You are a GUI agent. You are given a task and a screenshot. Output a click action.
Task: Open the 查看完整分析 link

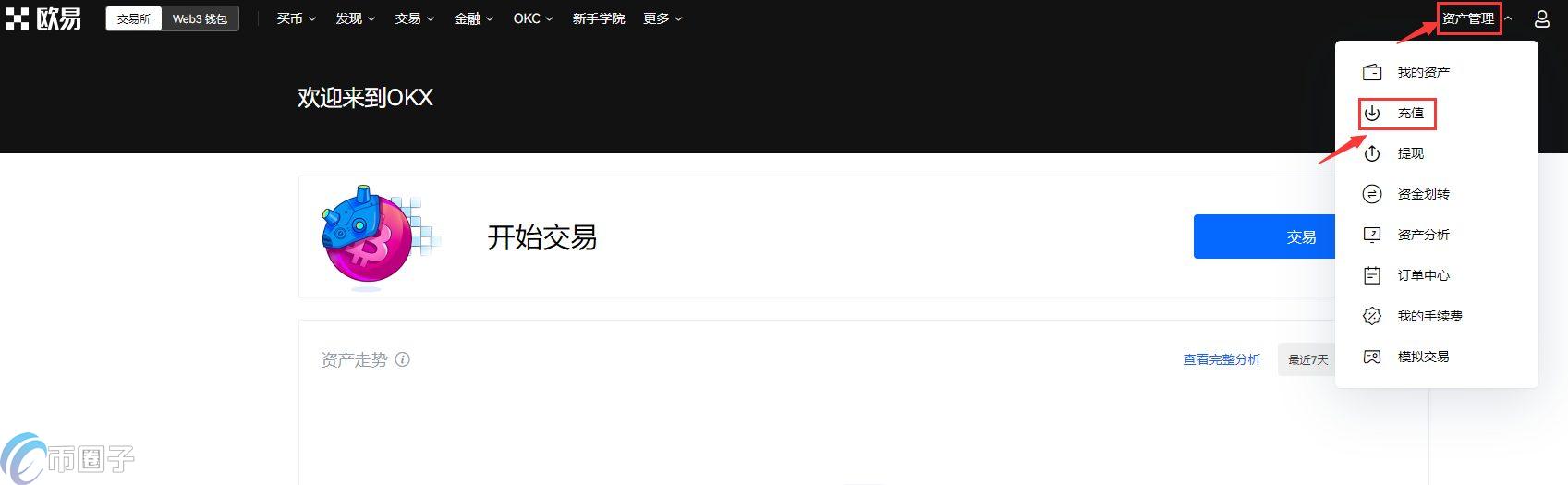1222,359
